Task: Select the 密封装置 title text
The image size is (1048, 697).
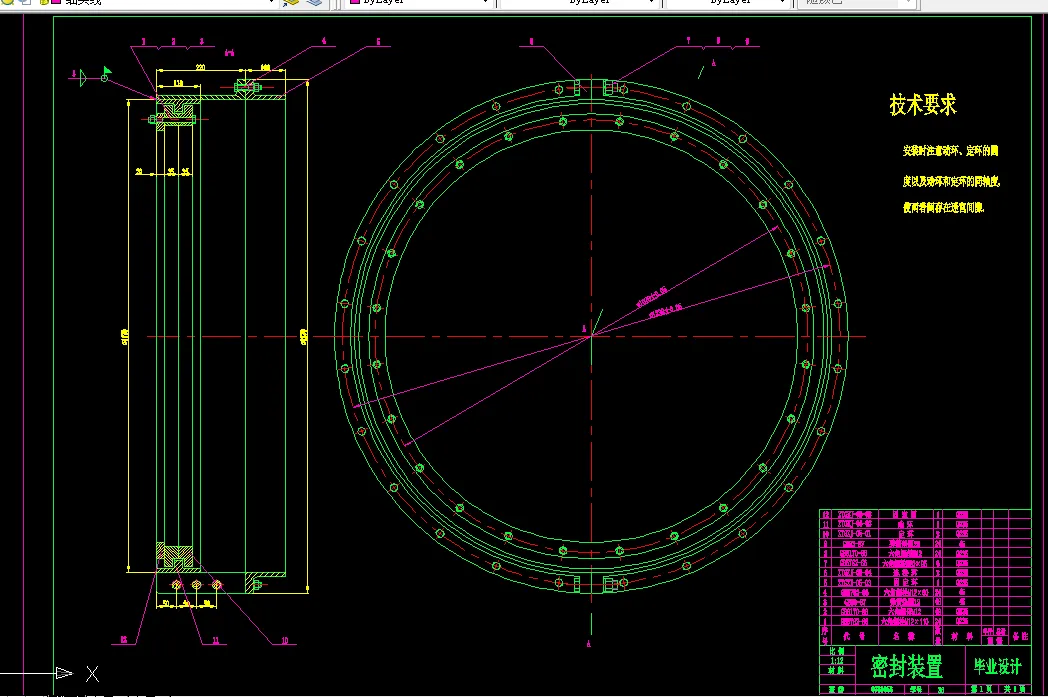Action: click(x=906, y=666)
